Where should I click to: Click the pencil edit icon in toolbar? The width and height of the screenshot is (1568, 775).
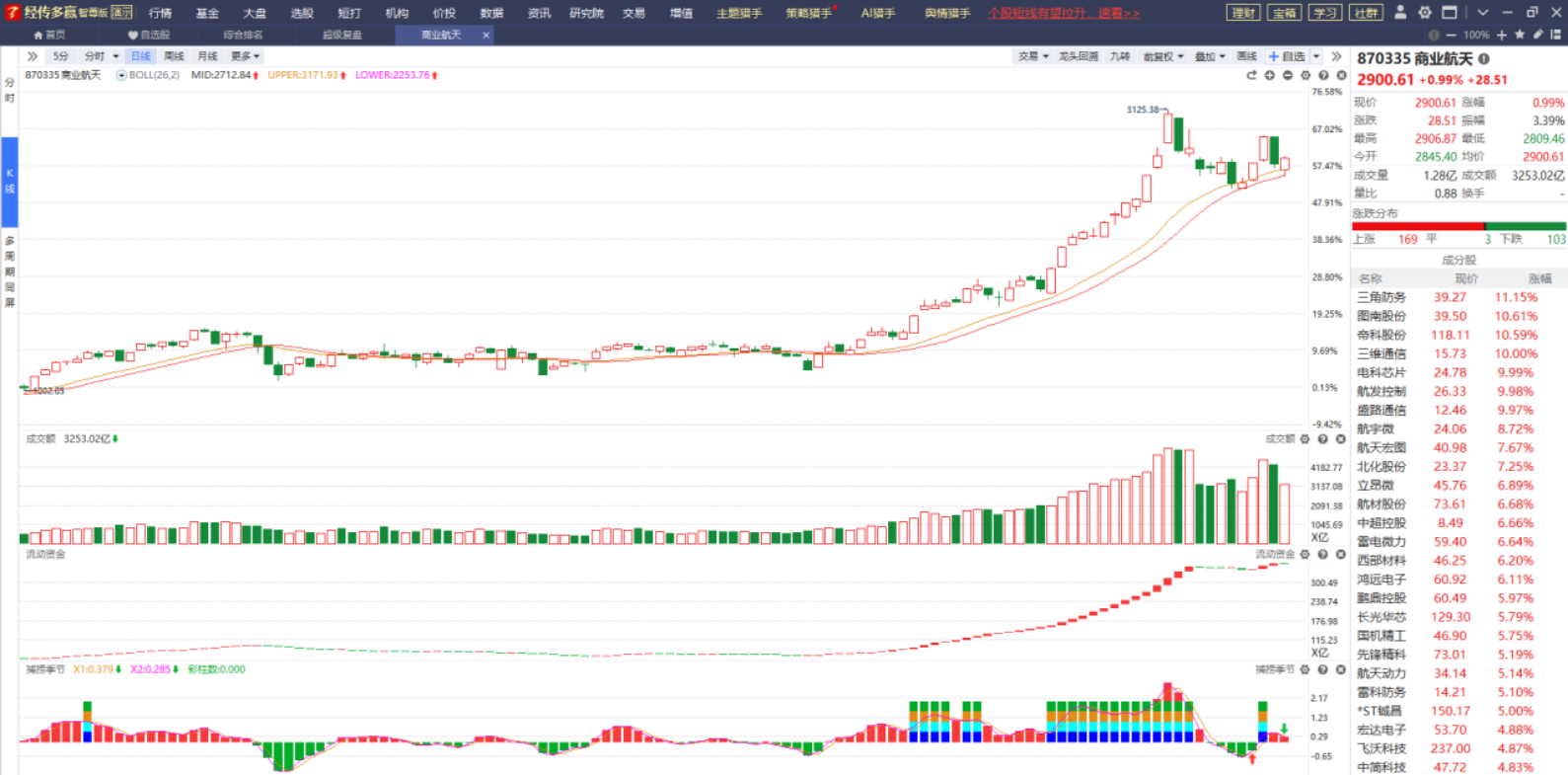click(1537, 35)
